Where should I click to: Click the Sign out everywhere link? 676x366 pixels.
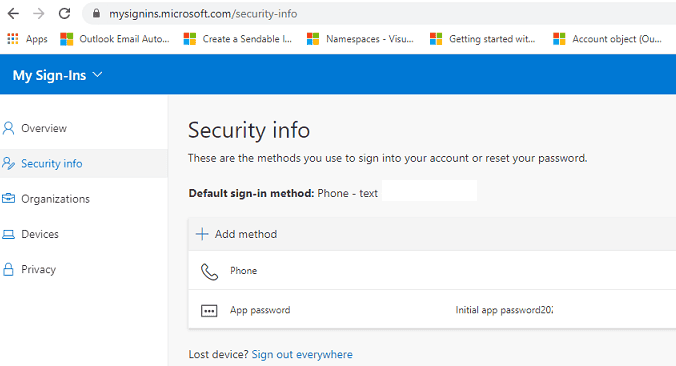click(302, 354)
